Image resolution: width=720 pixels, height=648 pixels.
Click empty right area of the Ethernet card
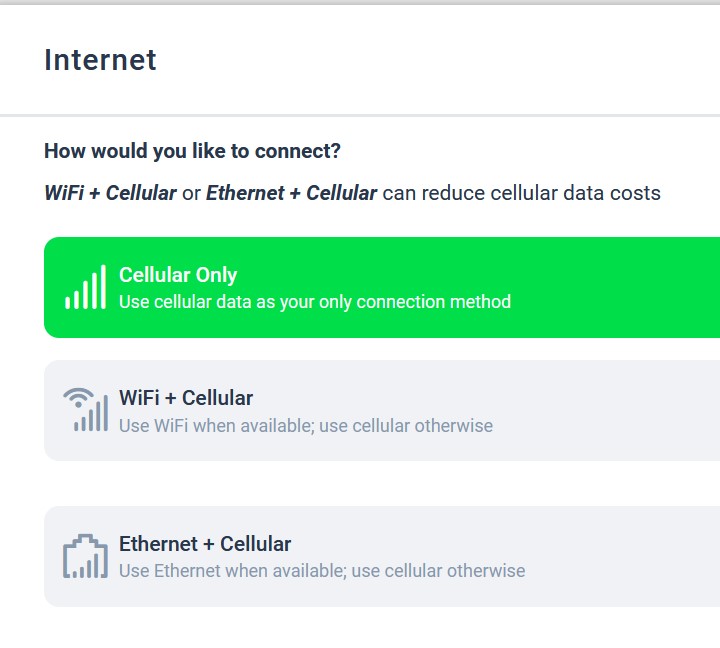pos(640,557)
